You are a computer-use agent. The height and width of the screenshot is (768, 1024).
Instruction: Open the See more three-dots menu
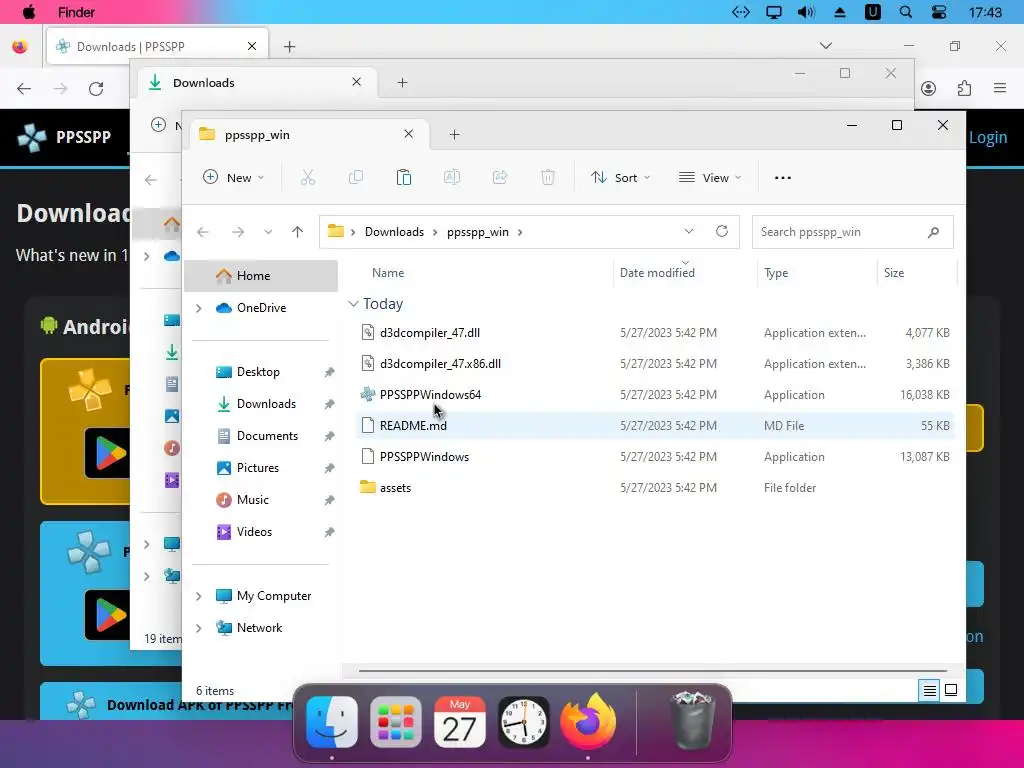tap(782, 178)
